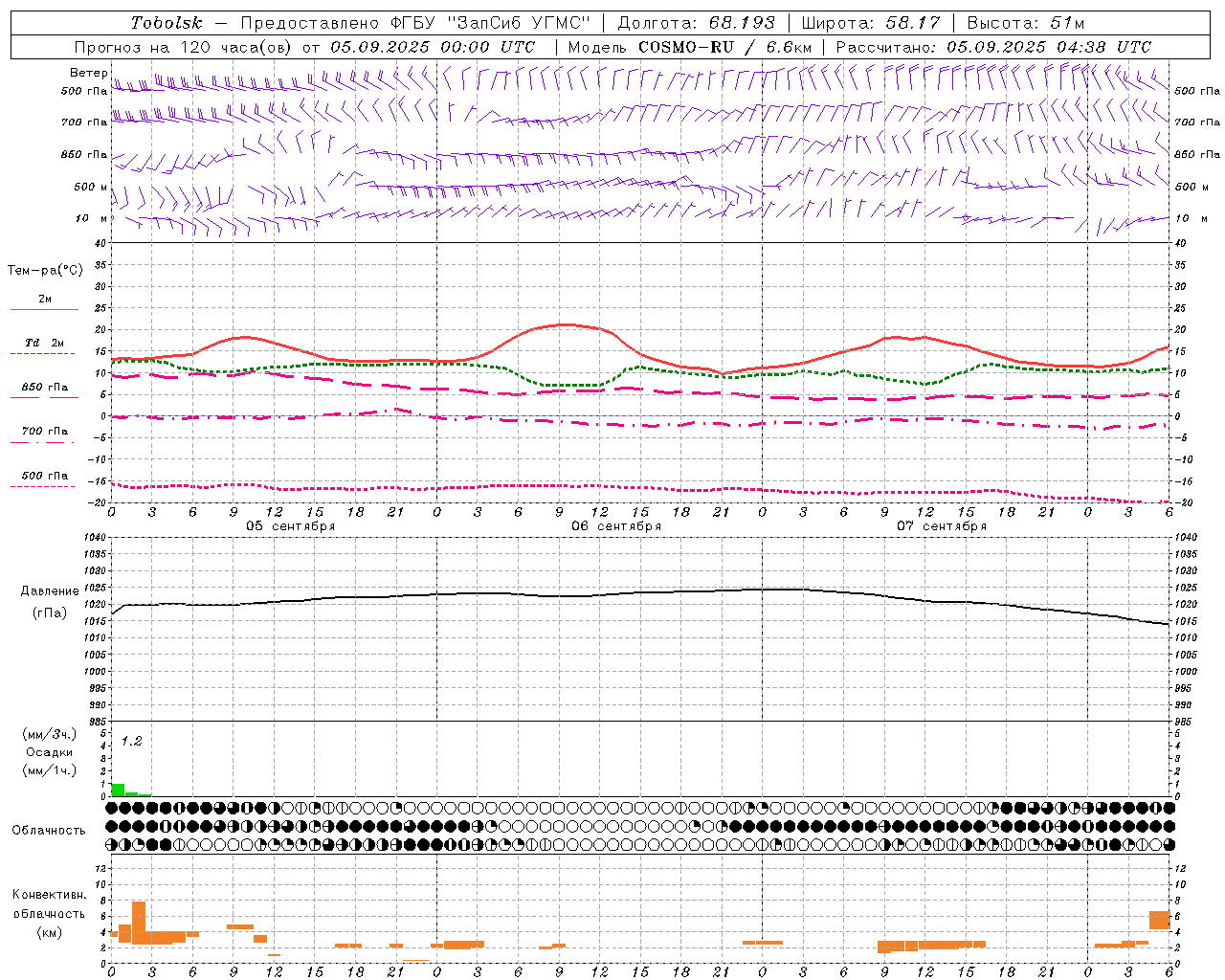
Task: Click the Tobolsk station title
Action: (167, 23)
